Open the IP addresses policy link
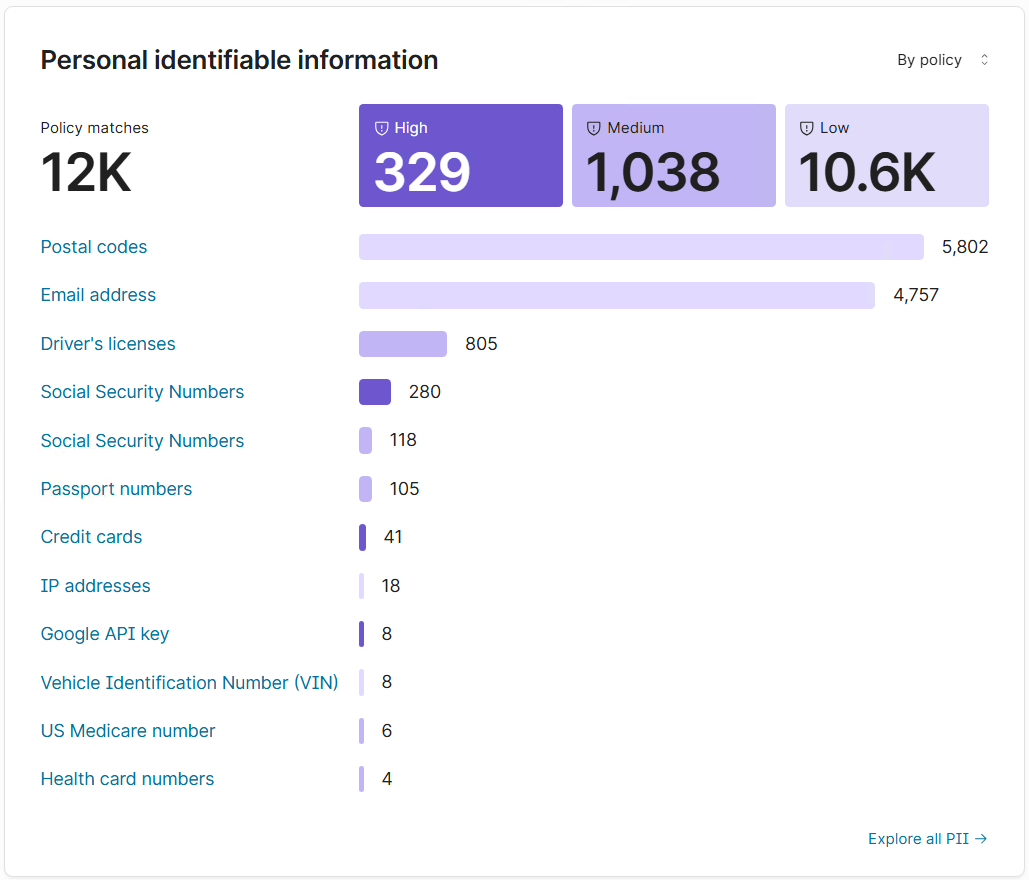Screen dimensions: 1029x880 pyautogui.click(x=95, y=586)
